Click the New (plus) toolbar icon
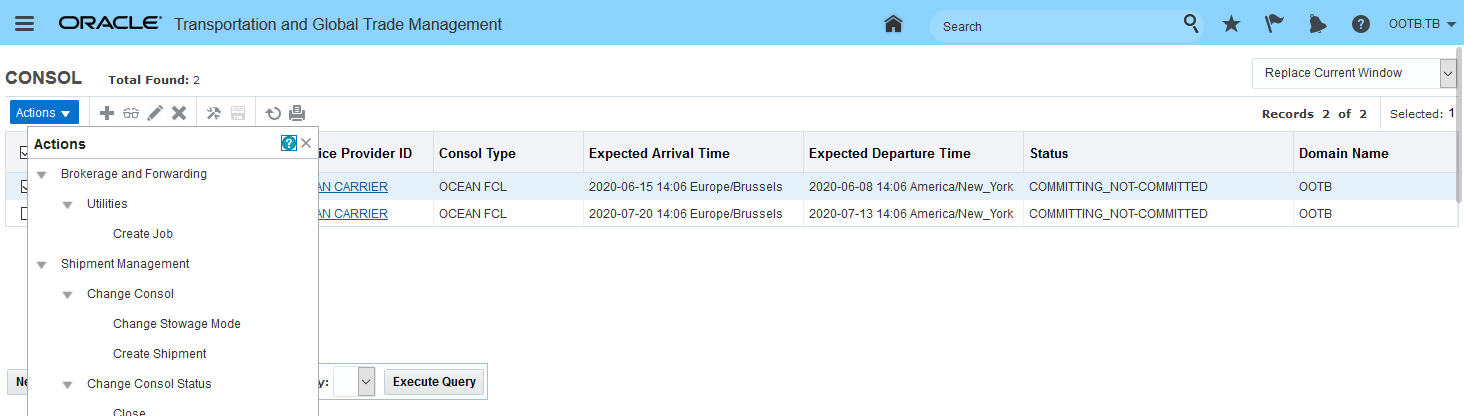Screen dimensions: 1464x416 [107, 113]
